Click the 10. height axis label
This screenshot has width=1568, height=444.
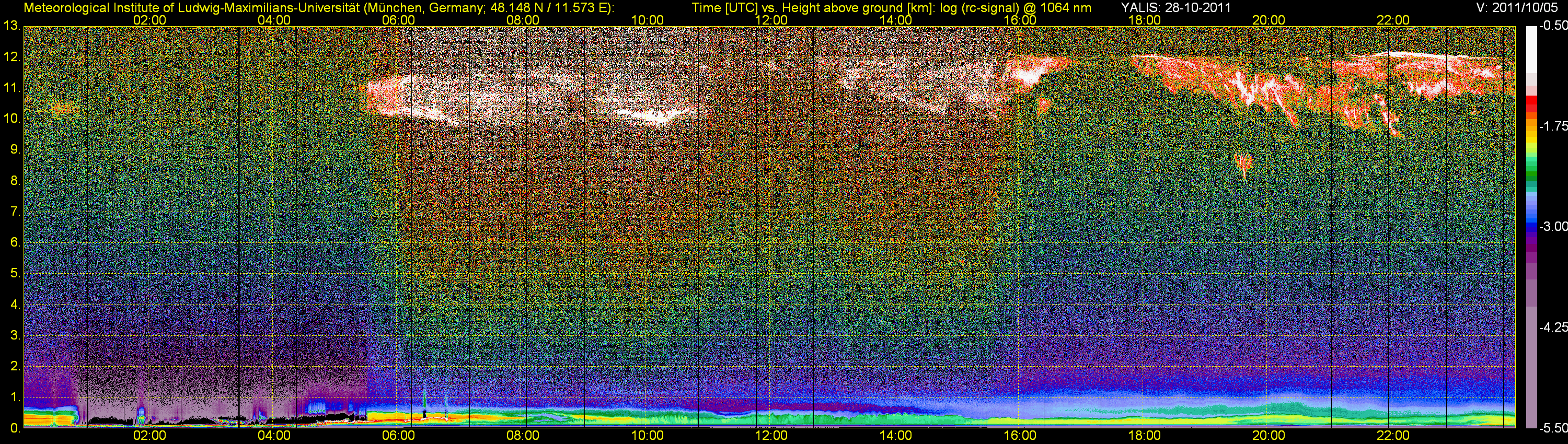[11, 119]
